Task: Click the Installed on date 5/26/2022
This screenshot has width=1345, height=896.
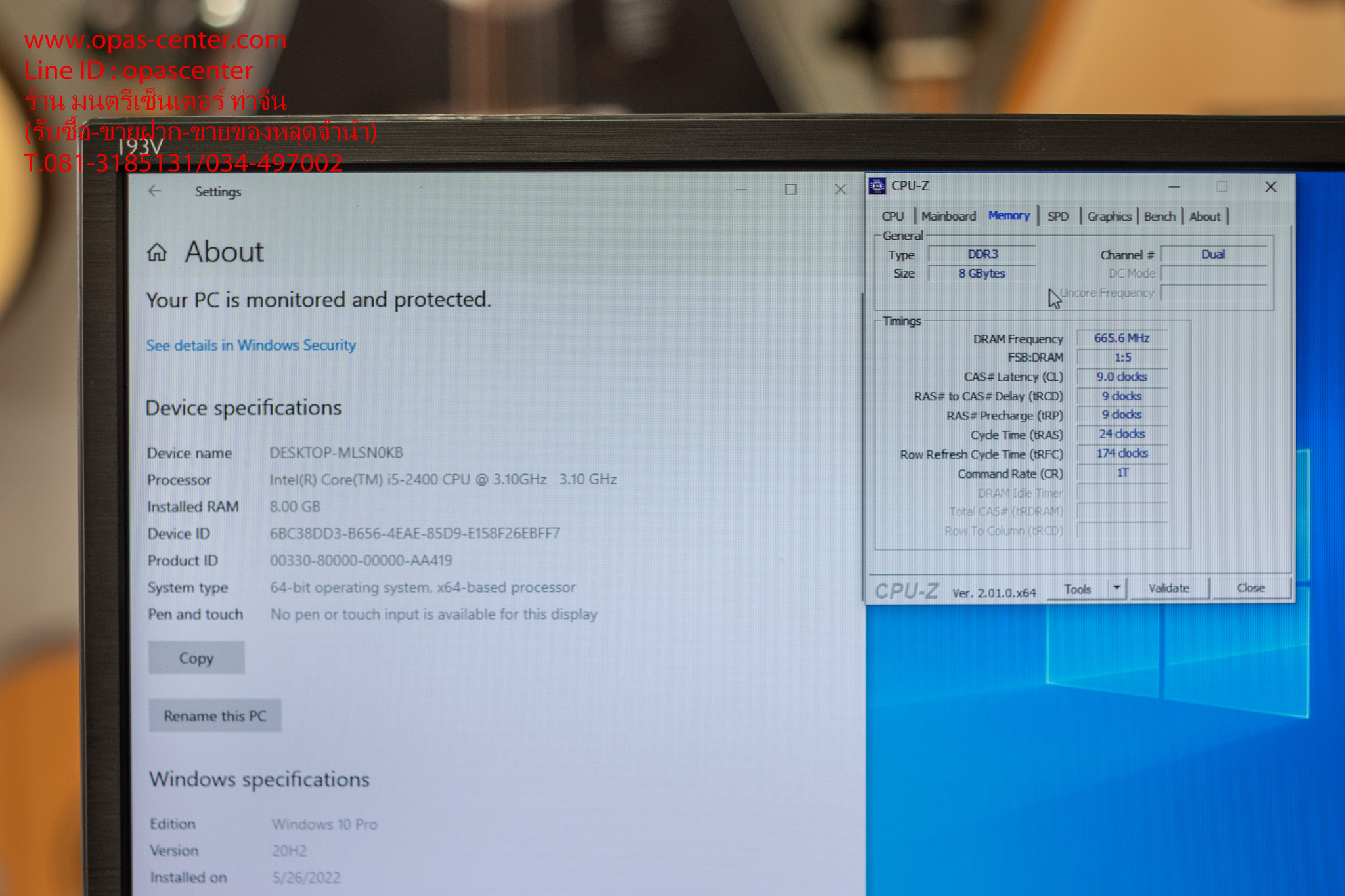Action: (306, 878)
